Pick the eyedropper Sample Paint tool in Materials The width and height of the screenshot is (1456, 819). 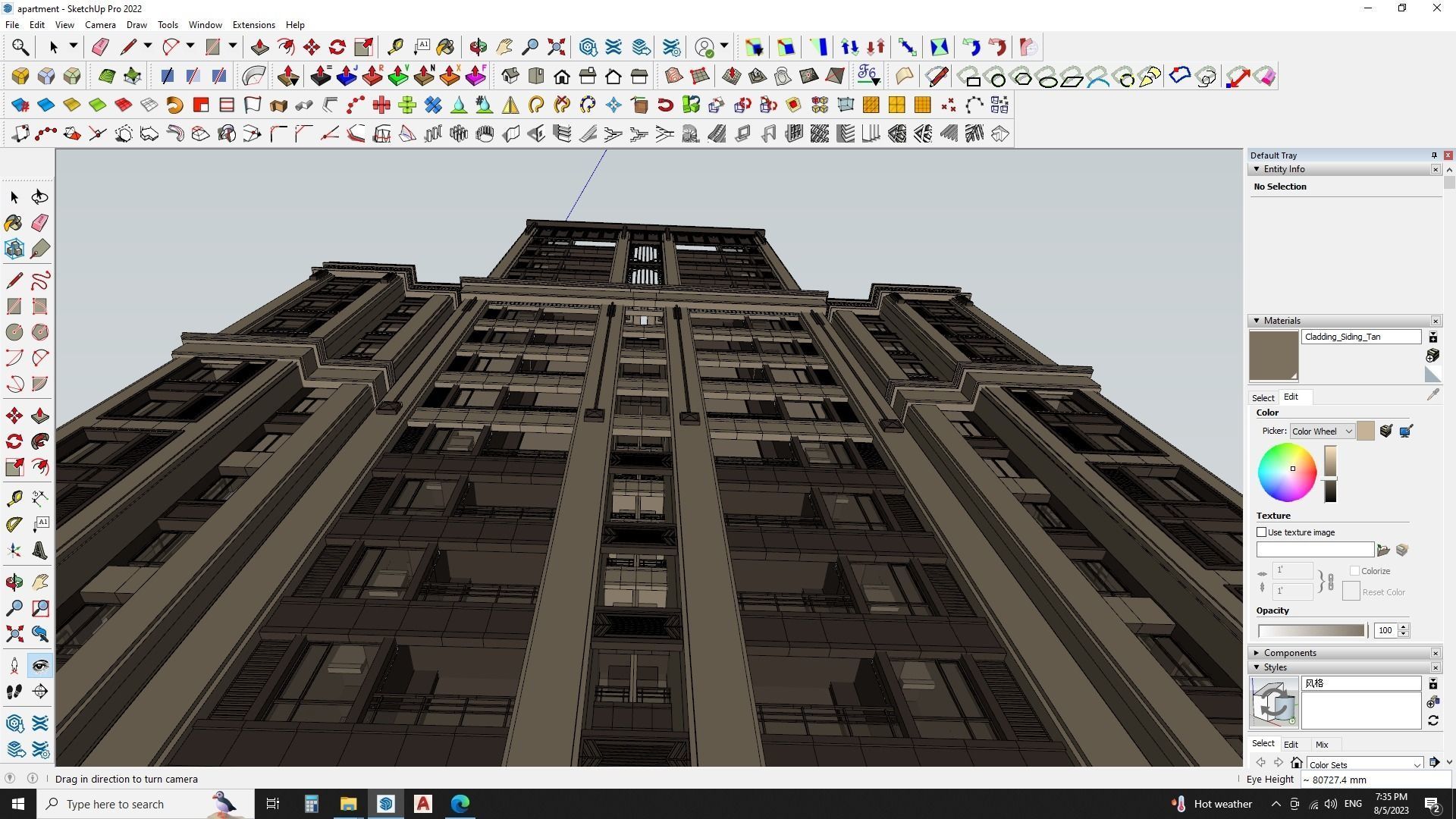pos(1432,395)
